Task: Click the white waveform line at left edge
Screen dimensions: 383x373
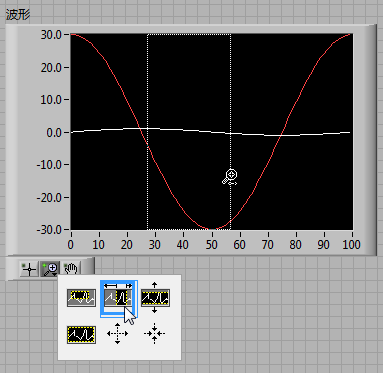Action: point(74,132)
